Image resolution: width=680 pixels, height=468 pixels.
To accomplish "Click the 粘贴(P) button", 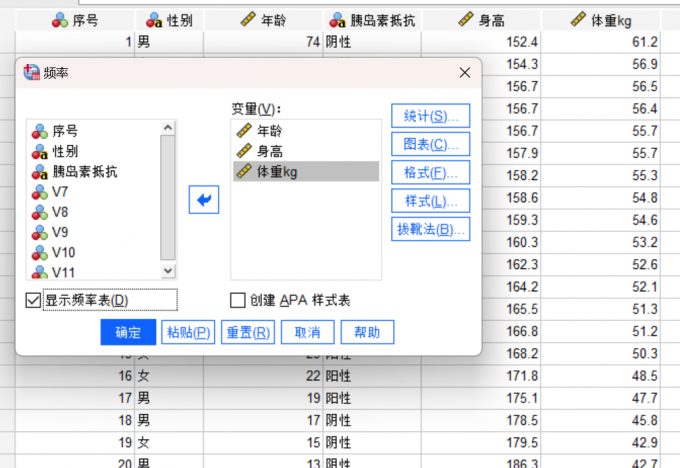I will point(188,332).
